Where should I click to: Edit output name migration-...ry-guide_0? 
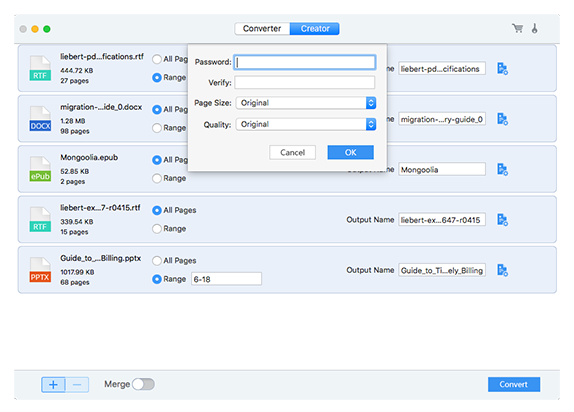pos(442,119)
